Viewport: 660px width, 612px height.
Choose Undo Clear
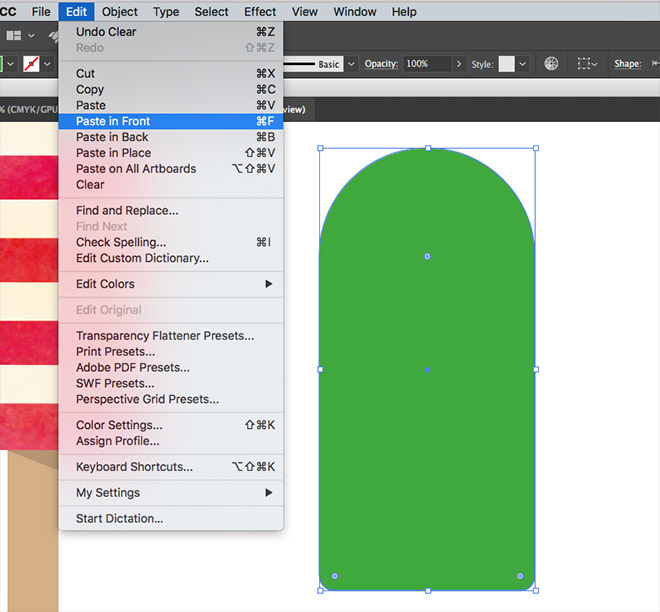click(x=171, y=32)
